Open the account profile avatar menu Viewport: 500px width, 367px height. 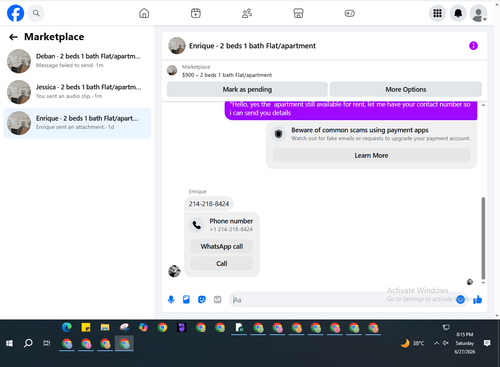point(478,13)
